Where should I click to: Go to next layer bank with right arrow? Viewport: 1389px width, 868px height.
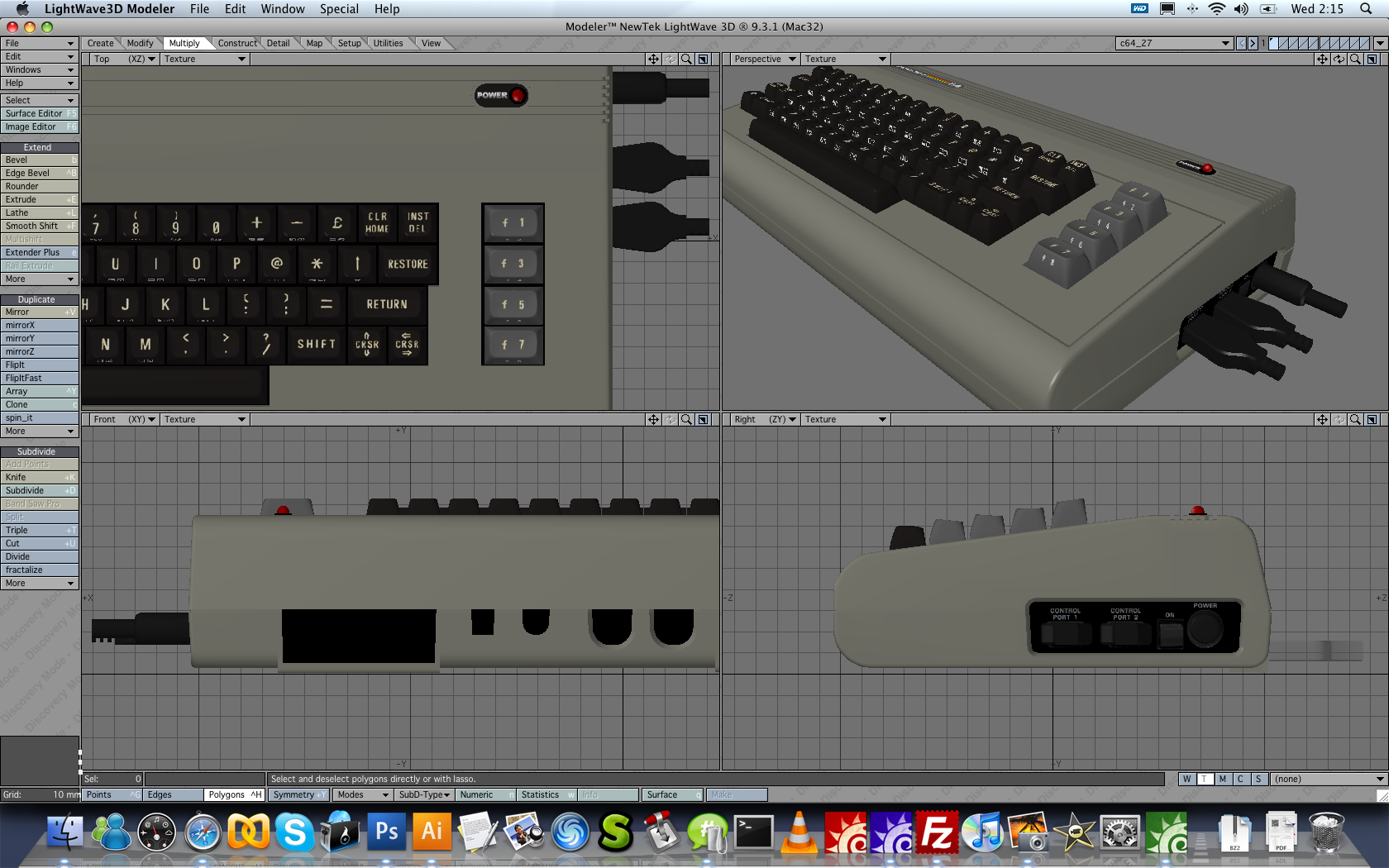click(1253, 43)
